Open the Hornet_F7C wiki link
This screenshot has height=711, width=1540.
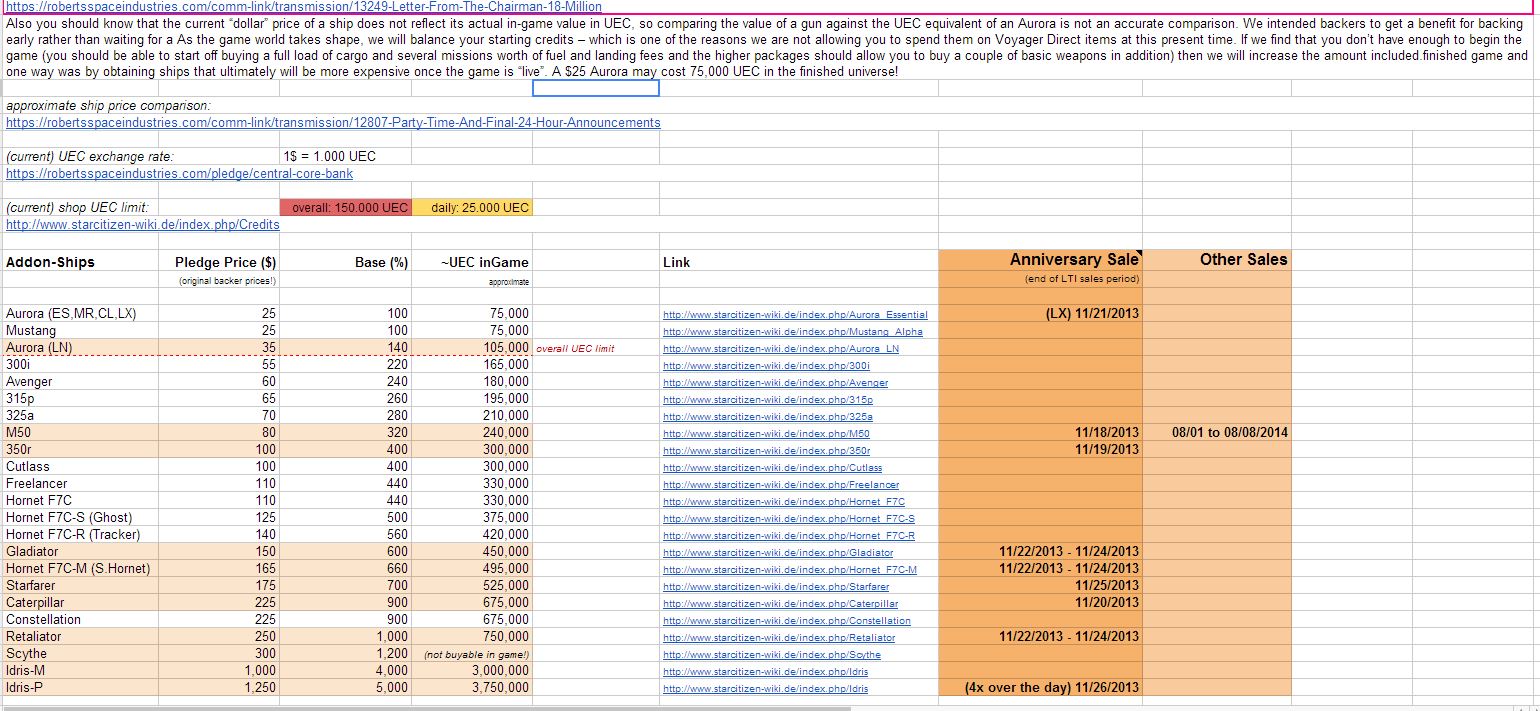coord(784,501)
